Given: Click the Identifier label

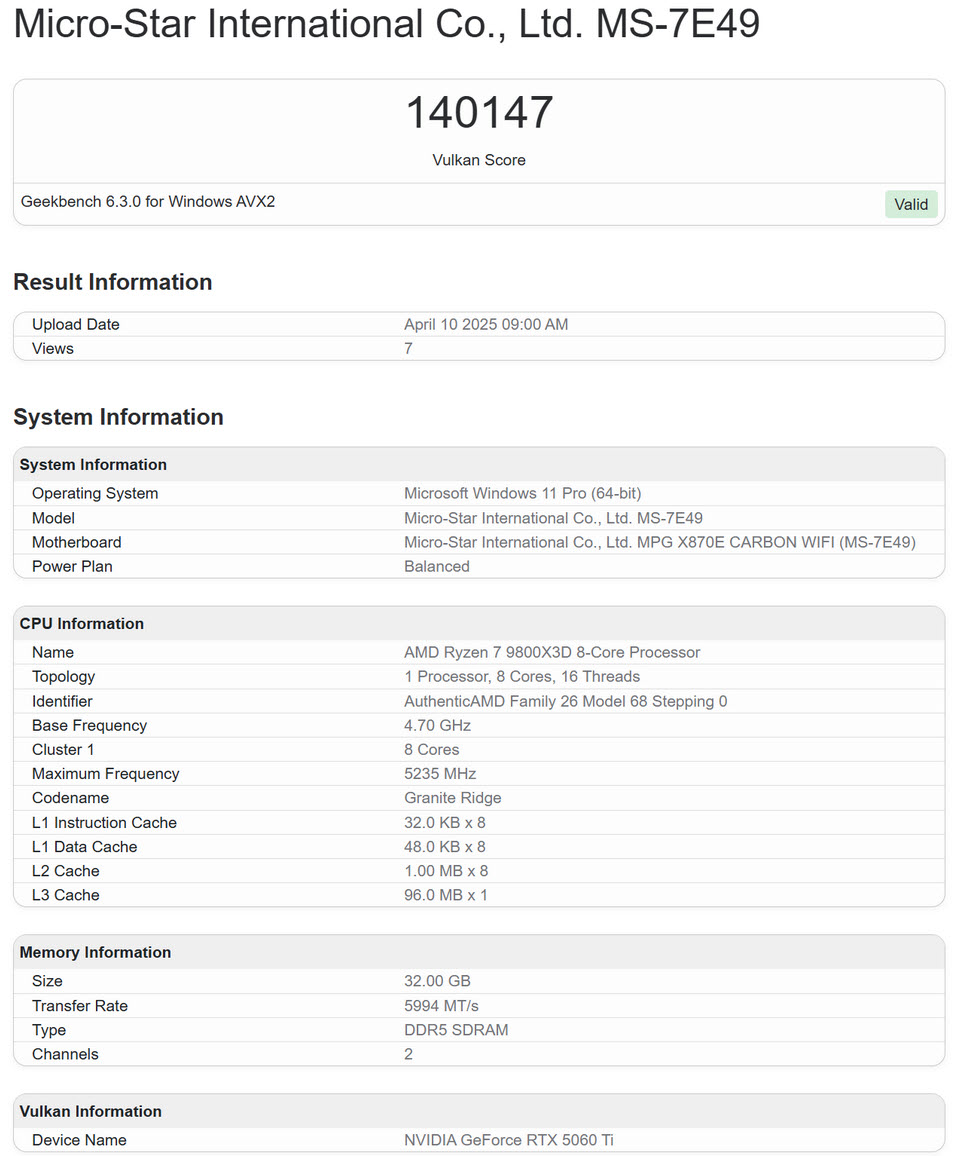Looking at the screenshot, I should click(63, 701).
